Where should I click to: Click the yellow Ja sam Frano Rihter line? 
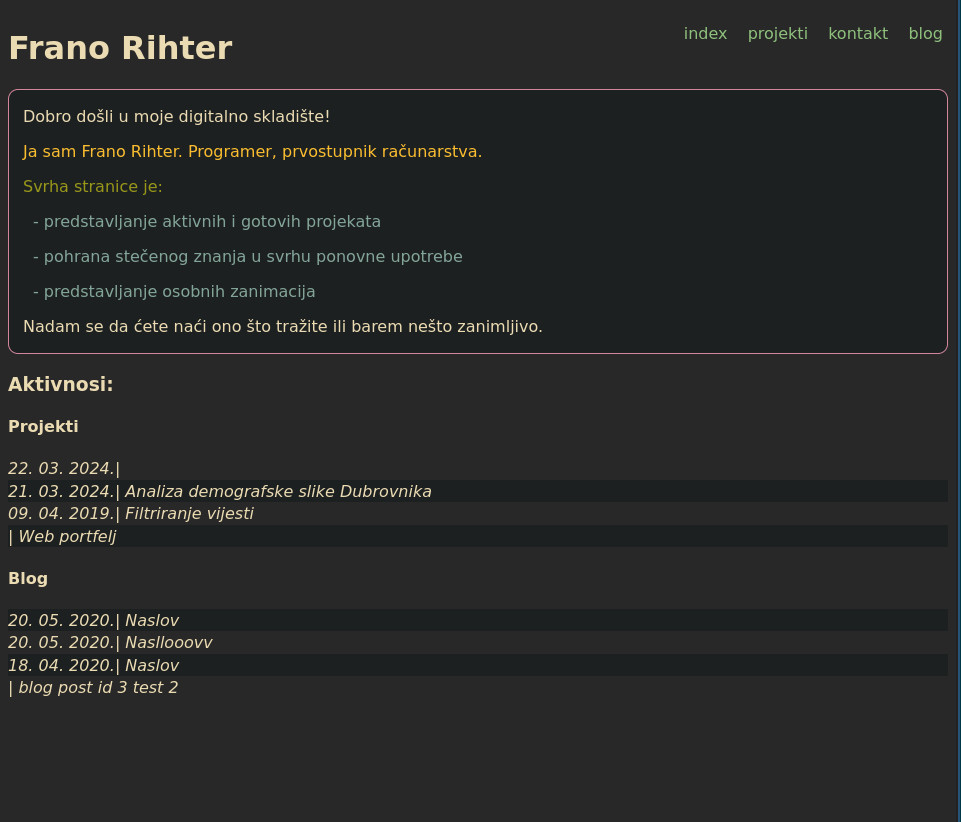(x=252, y=152)
